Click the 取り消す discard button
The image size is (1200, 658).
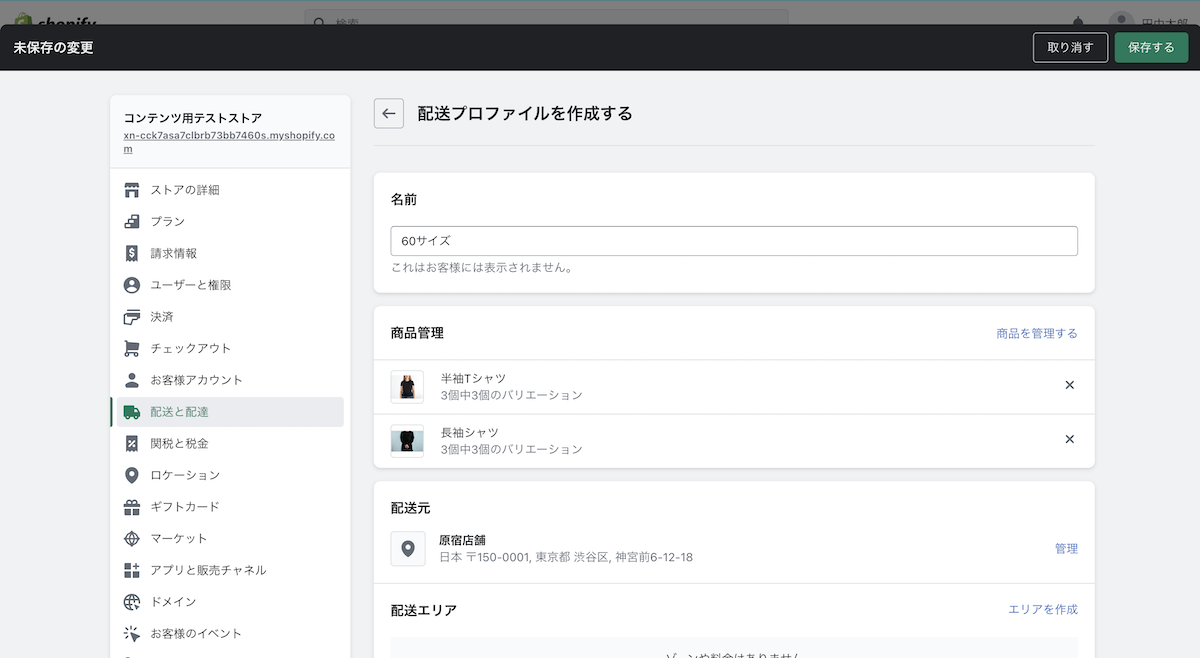1070,47
